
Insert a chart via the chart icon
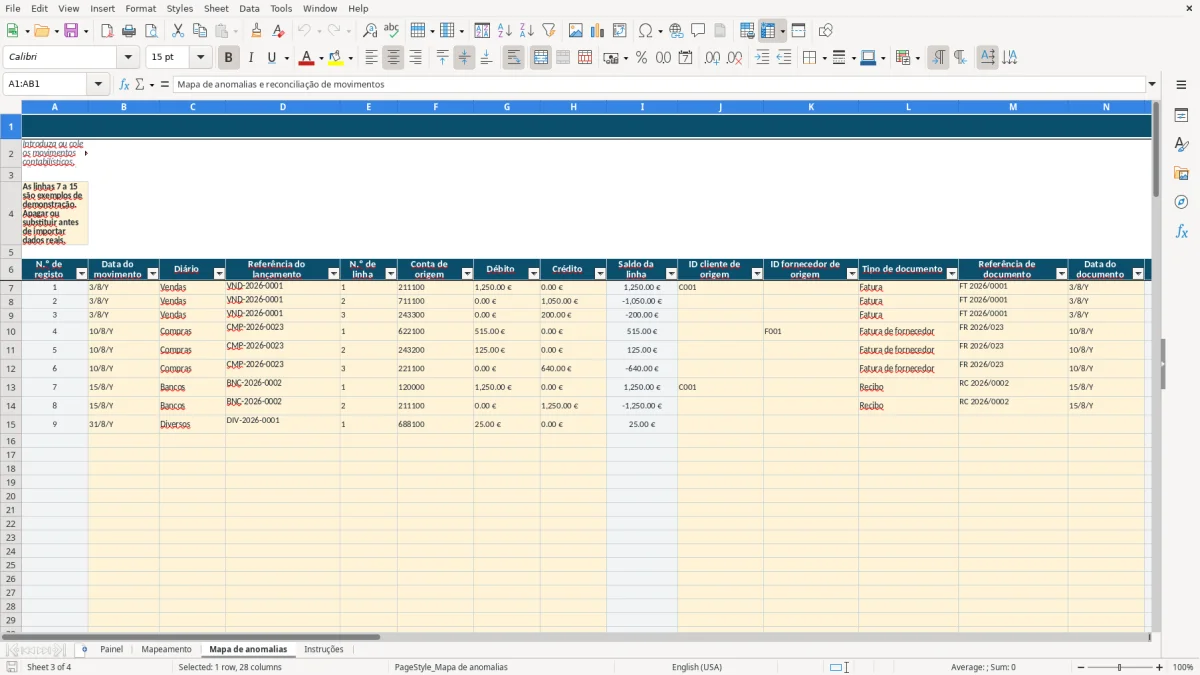point(598,31)
